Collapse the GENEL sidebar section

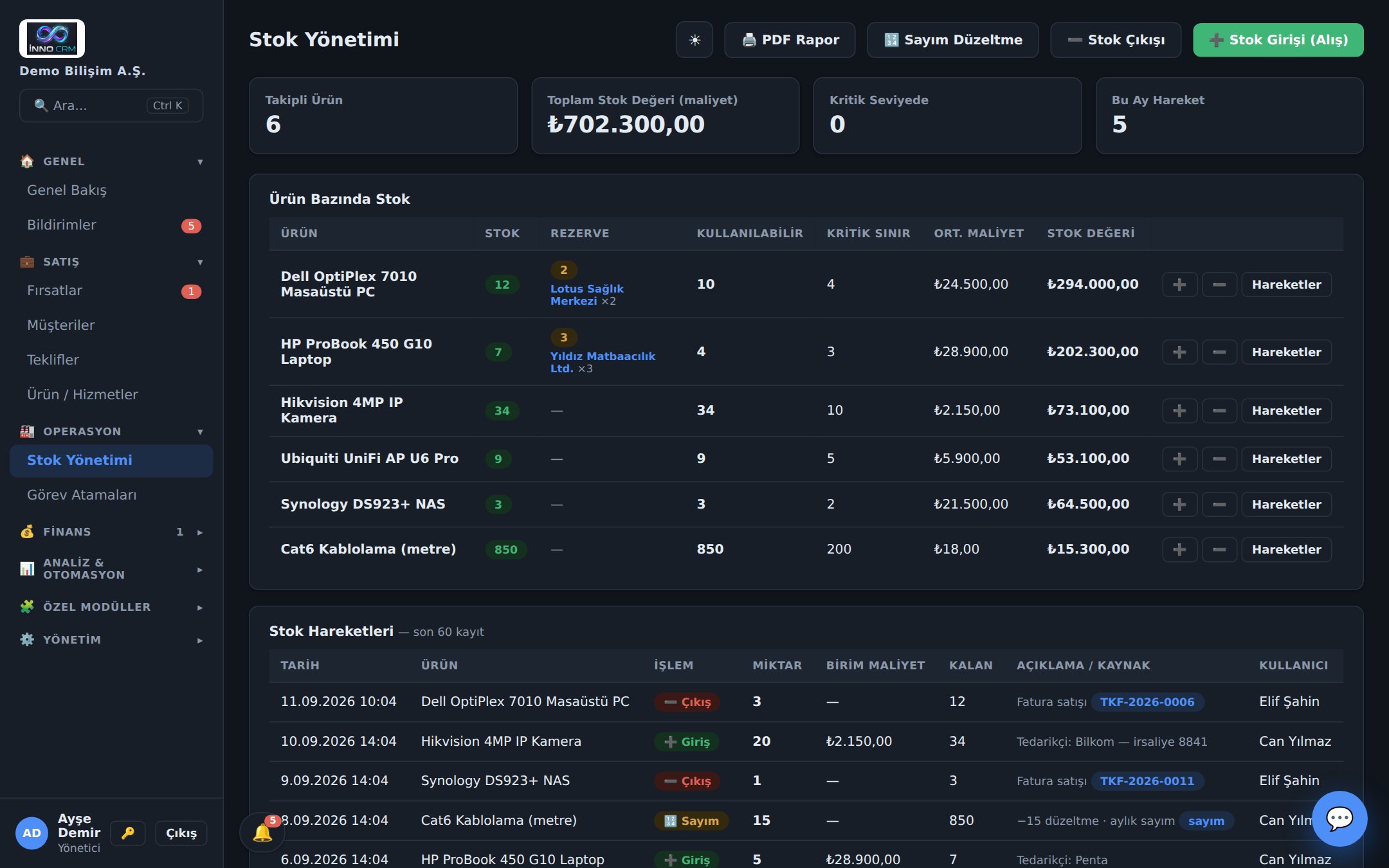coord(111,161)
